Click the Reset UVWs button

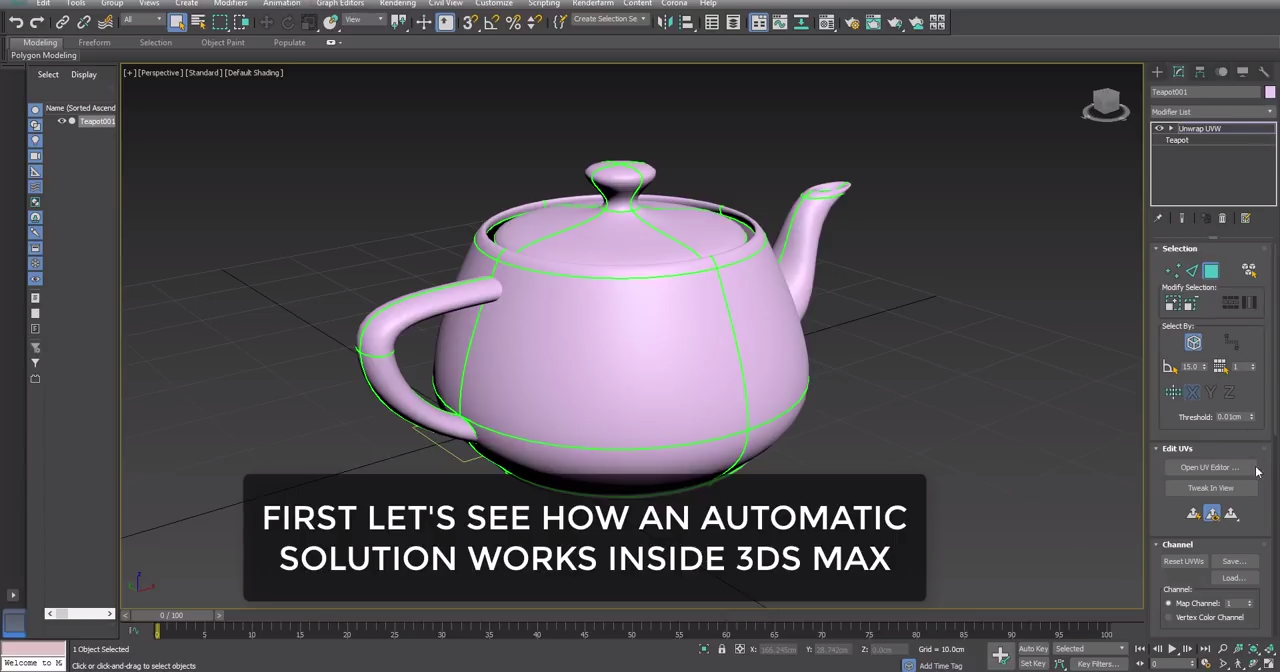pos(1183,562)
